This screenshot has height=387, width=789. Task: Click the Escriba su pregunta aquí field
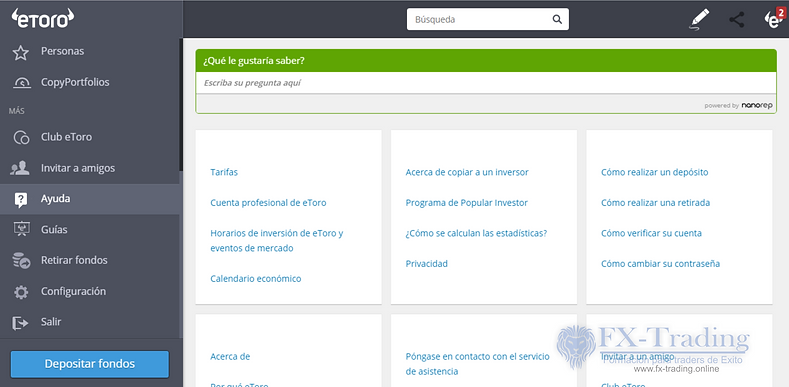[x=486, y=83]
